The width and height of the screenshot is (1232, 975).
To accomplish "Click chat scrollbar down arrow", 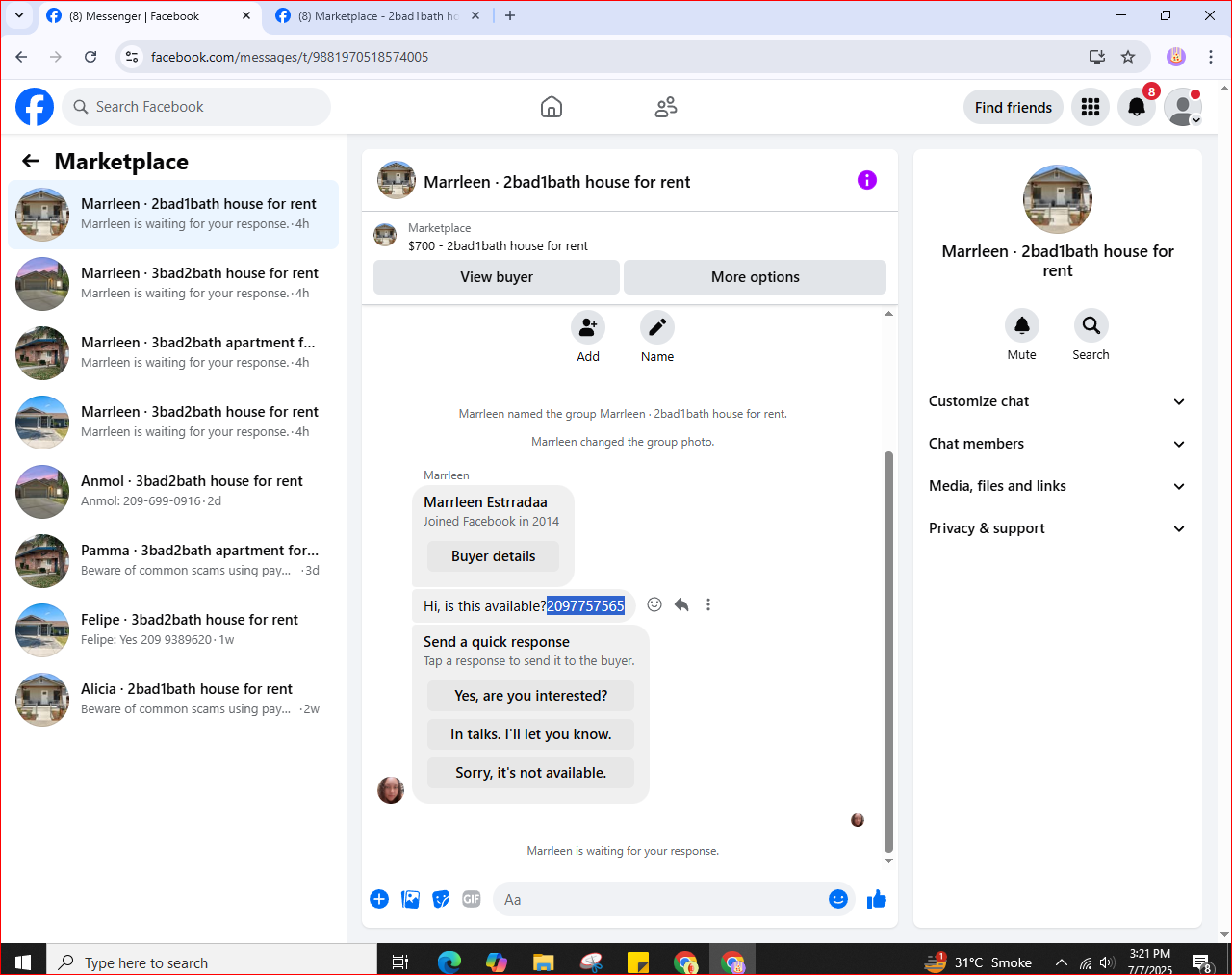I will [888, 861].
